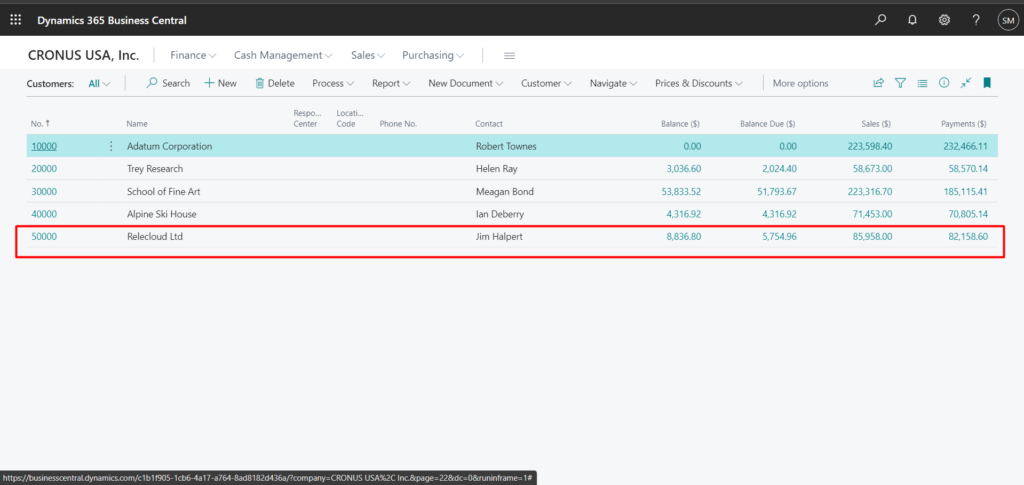The image size is (1024, 485).
Task: Expand the Cash Management menu
Action: (x=283, y=55)
